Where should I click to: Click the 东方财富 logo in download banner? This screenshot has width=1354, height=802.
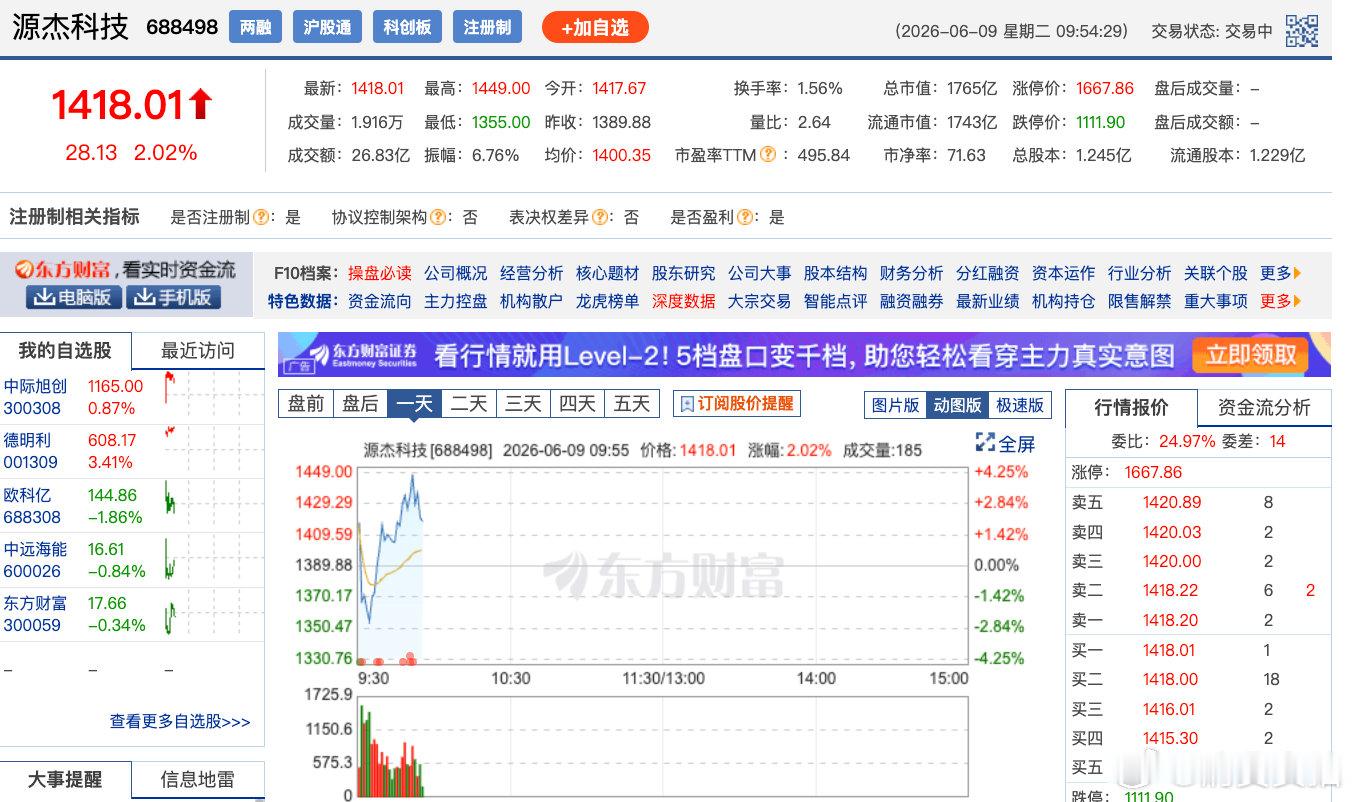pyautogui.click(x=62, y=270)
